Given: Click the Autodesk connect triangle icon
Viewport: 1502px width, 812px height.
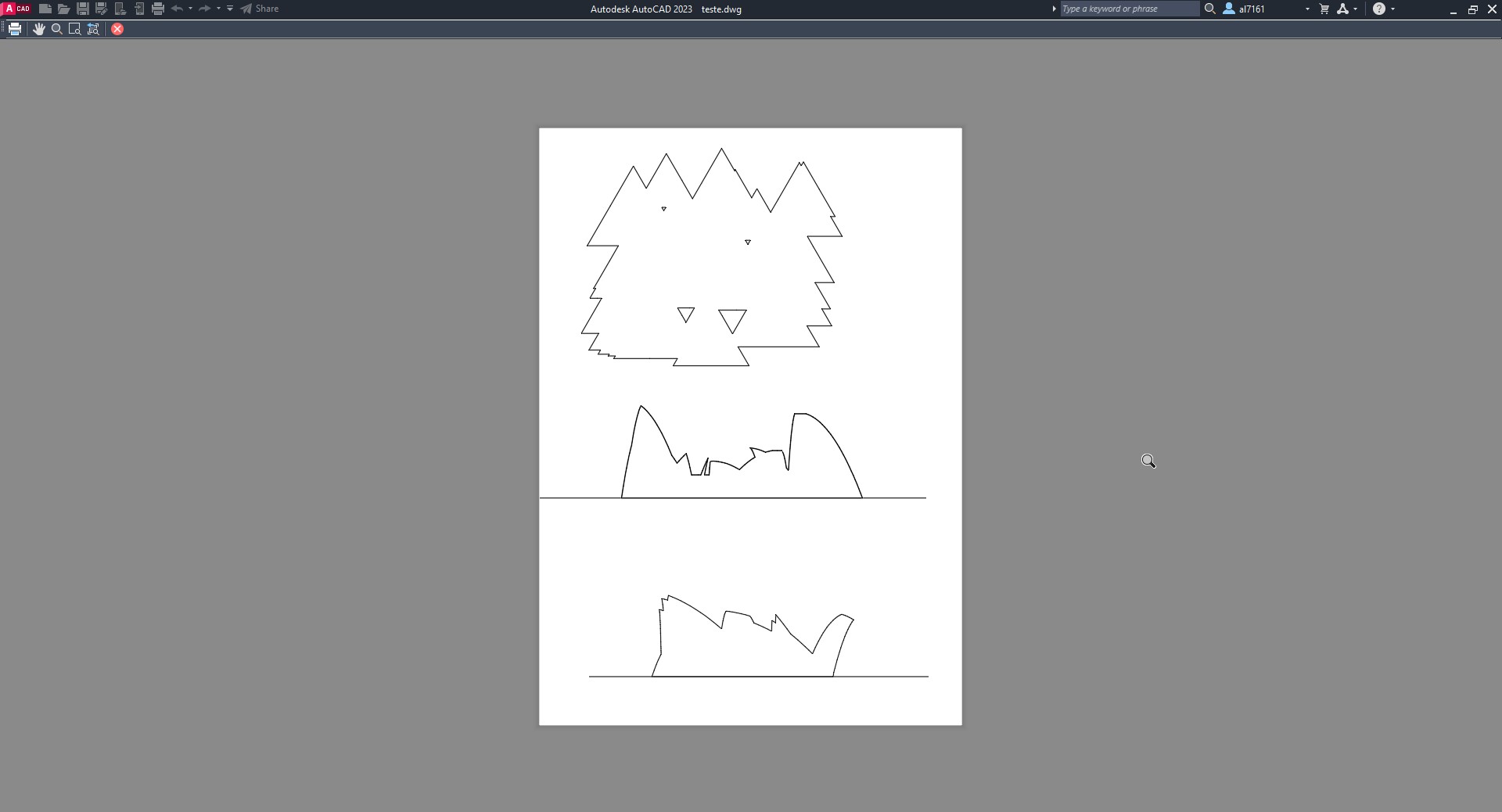Looking at the screenshot, I should (x=1343, y=9).
